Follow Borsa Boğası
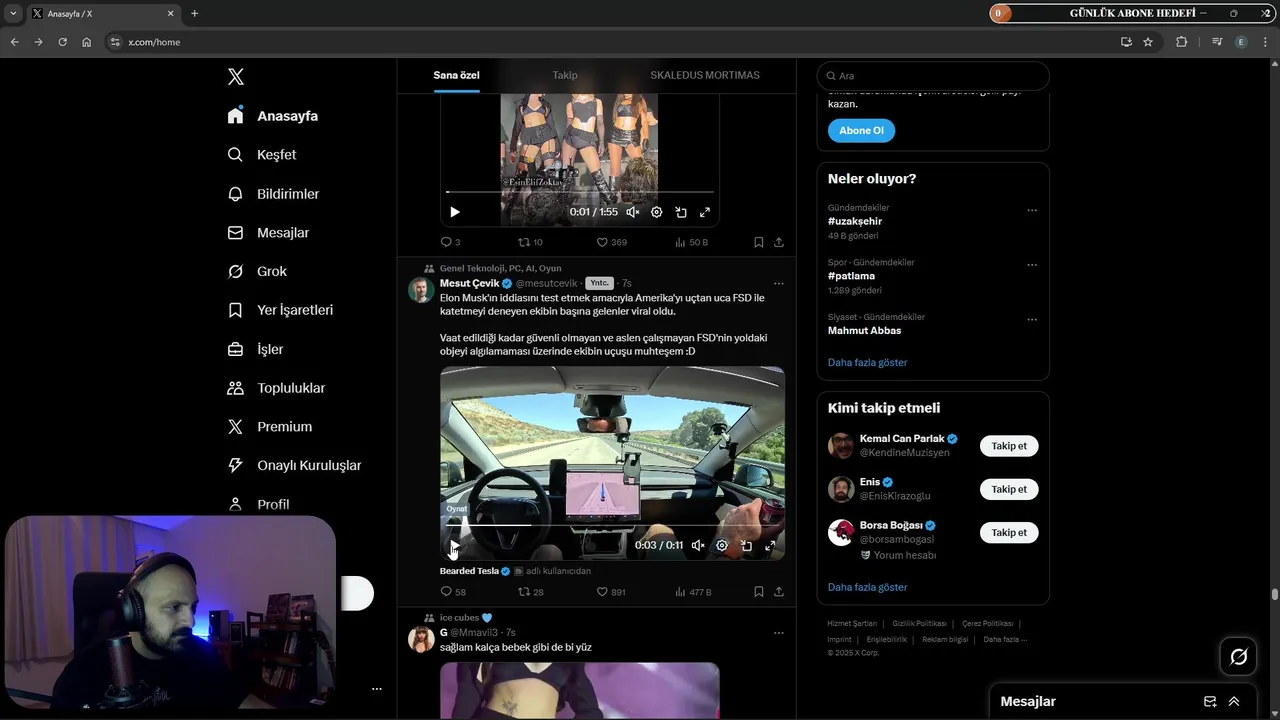The height and width of the screenshot is (720, 1280). click(x=1009, y=533)
